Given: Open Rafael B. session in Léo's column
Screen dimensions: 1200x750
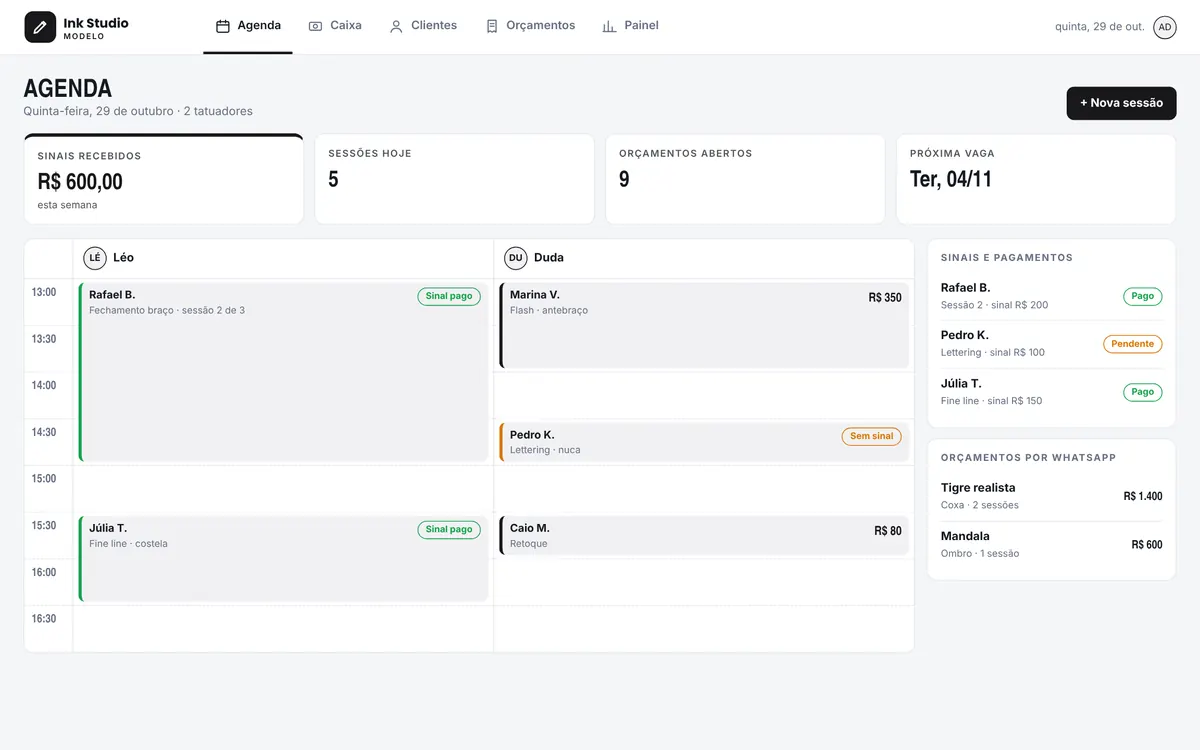Looking at the screenshot, I should point(283,372).
